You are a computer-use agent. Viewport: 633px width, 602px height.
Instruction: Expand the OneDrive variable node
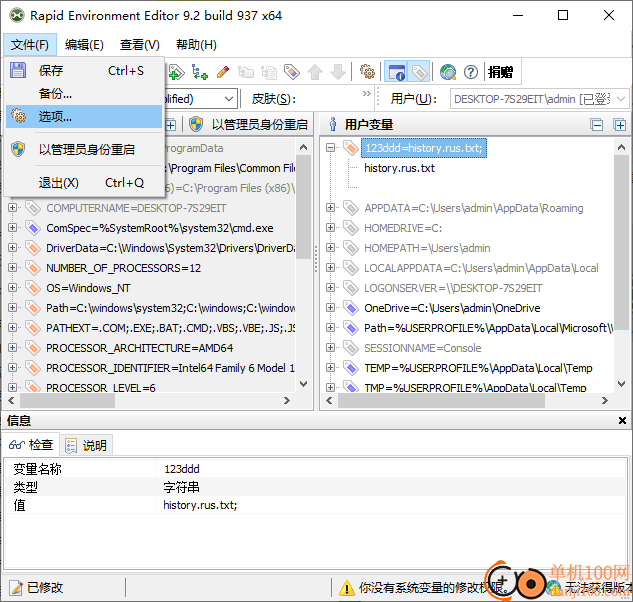[330, 308]
